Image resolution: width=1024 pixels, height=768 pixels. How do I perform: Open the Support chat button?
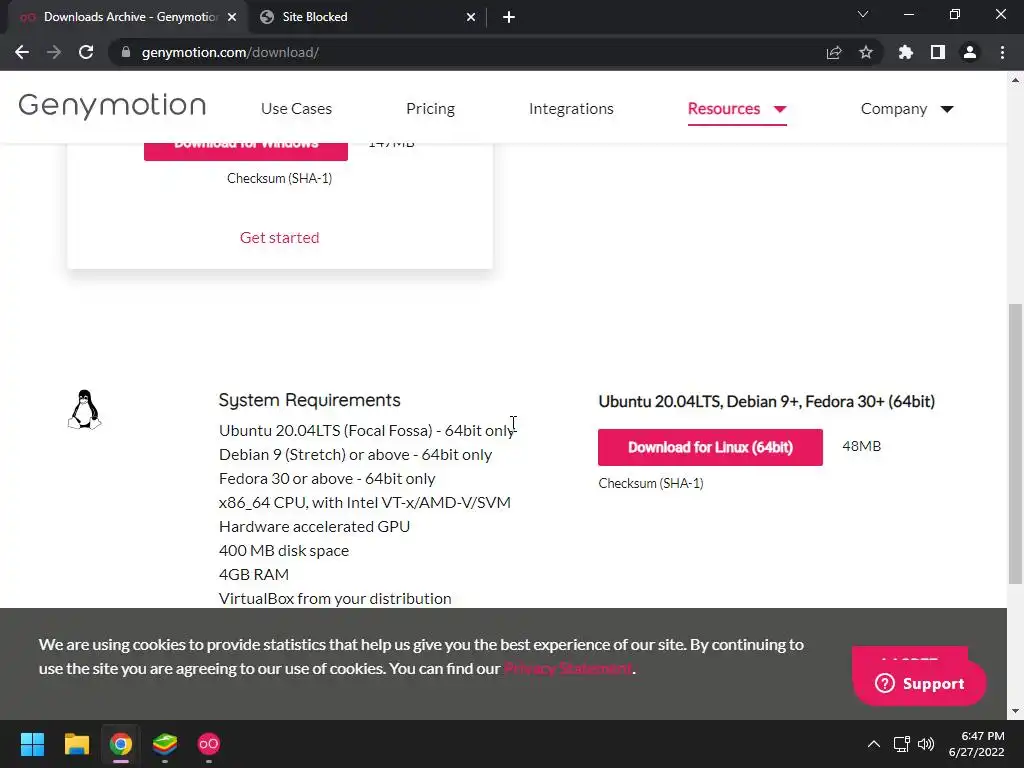(920, 684)
